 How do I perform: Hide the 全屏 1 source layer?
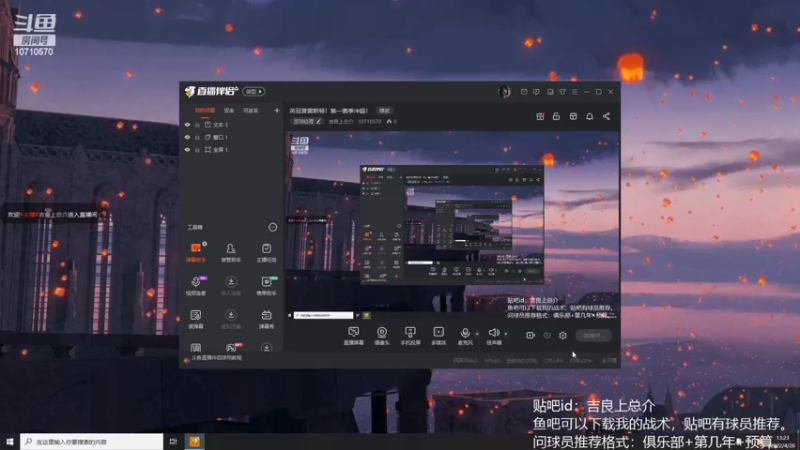[187, 149]
